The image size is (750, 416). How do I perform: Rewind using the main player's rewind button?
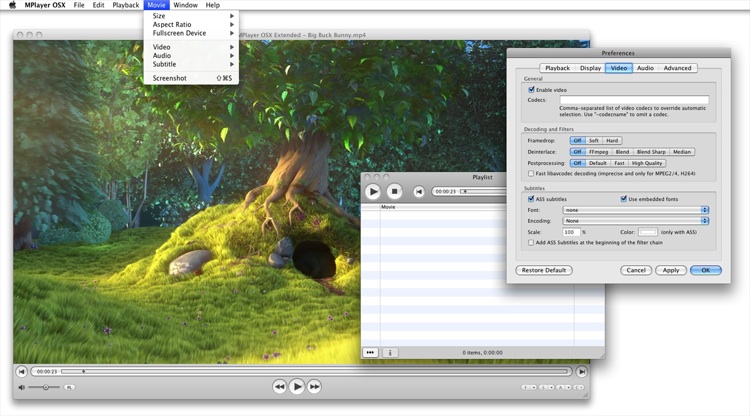click(x=279, y=386)
